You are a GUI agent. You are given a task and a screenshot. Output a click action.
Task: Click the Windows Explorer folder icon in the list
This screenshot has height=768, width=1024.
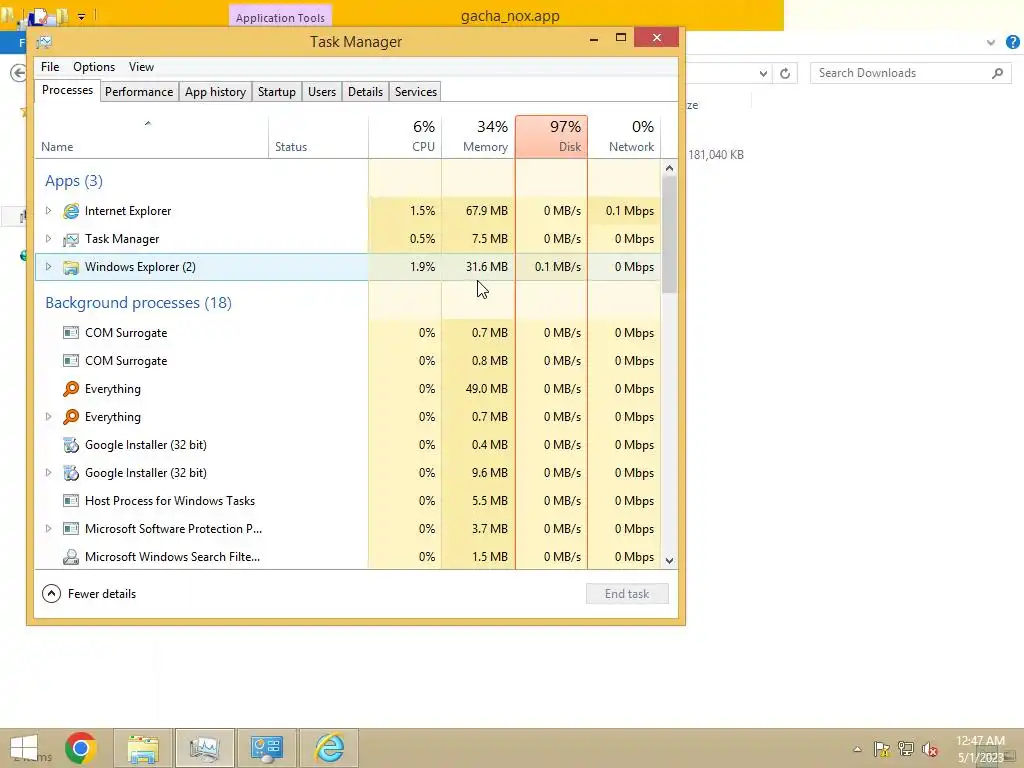pyautogui.click(x=71, y=267)
